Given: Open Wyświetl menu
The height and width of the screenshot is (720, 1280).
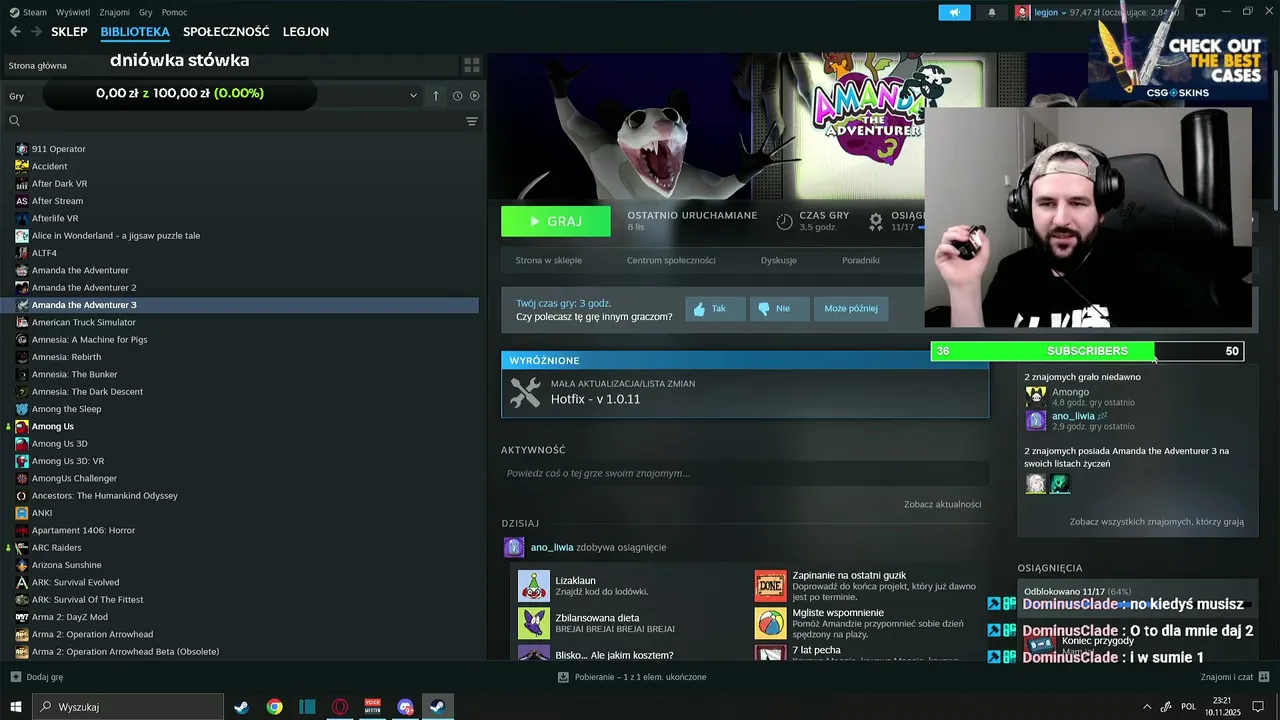Looking at the screenshot, I should point(73,12).
